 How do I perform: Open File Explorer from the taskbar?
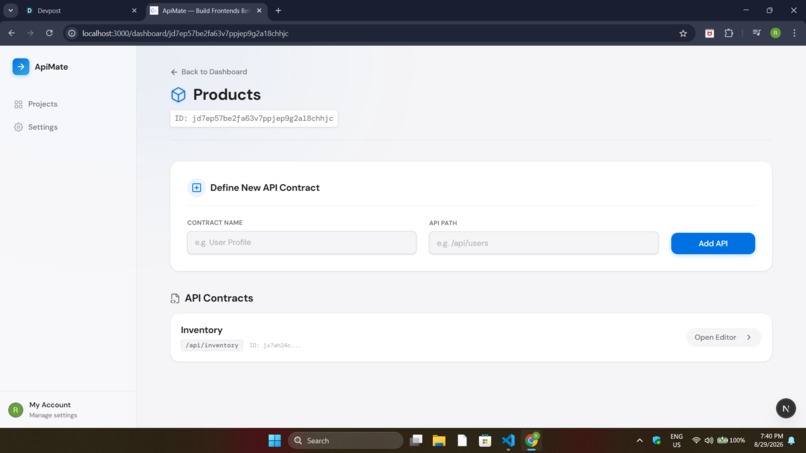coord(439,441)
